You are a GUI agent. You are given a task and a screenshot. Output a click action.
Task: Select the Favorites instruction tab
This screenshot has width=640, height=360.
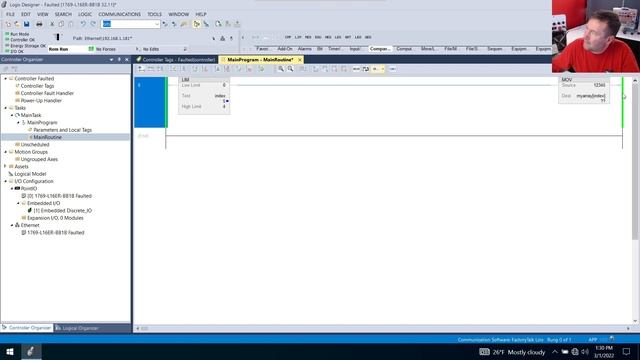coord(262,49)
